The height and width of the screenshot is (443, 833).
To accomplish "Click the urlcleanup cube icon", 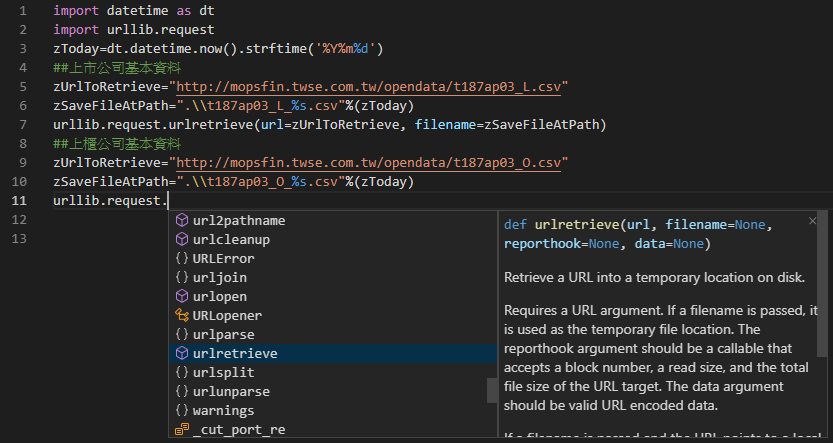I will pyautogui.click(x=182, y=240).
